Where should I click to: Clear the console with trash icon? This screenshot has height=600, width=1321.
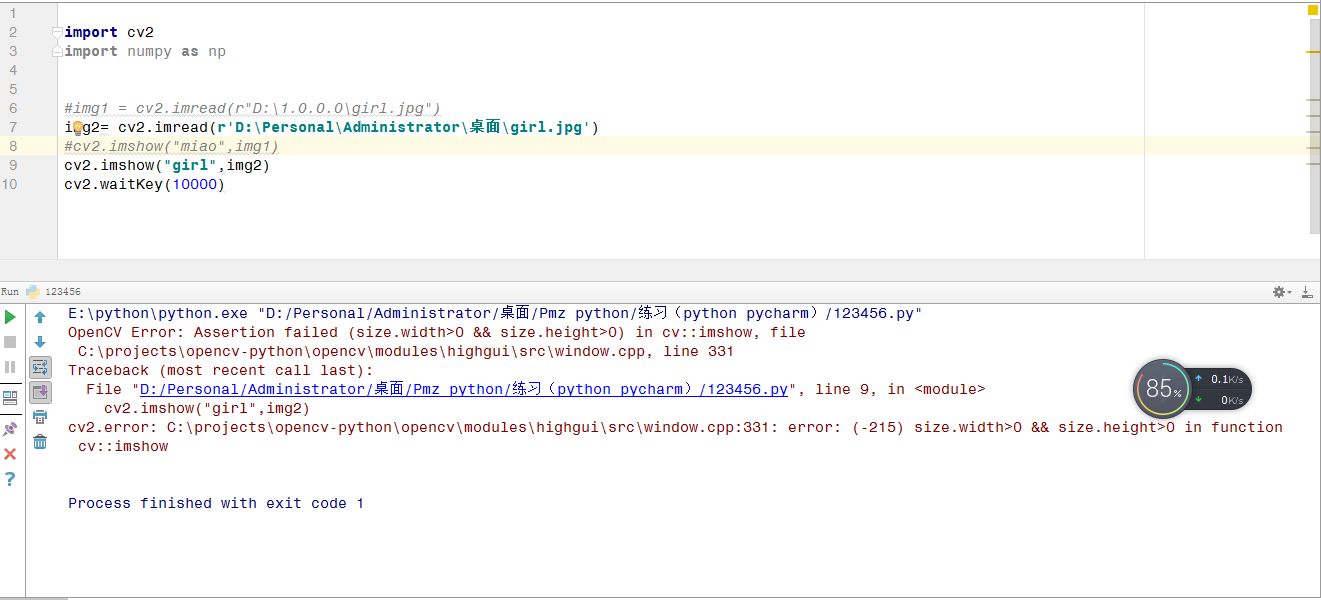(39, 441)
